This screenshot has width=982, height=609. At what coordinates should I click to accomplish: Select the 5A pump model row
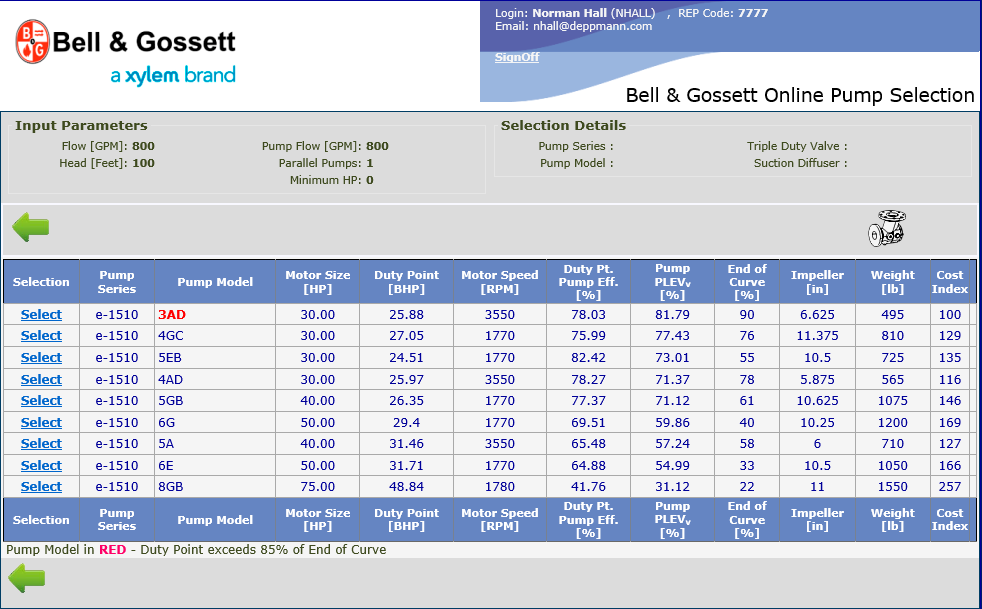coord(41,444)
